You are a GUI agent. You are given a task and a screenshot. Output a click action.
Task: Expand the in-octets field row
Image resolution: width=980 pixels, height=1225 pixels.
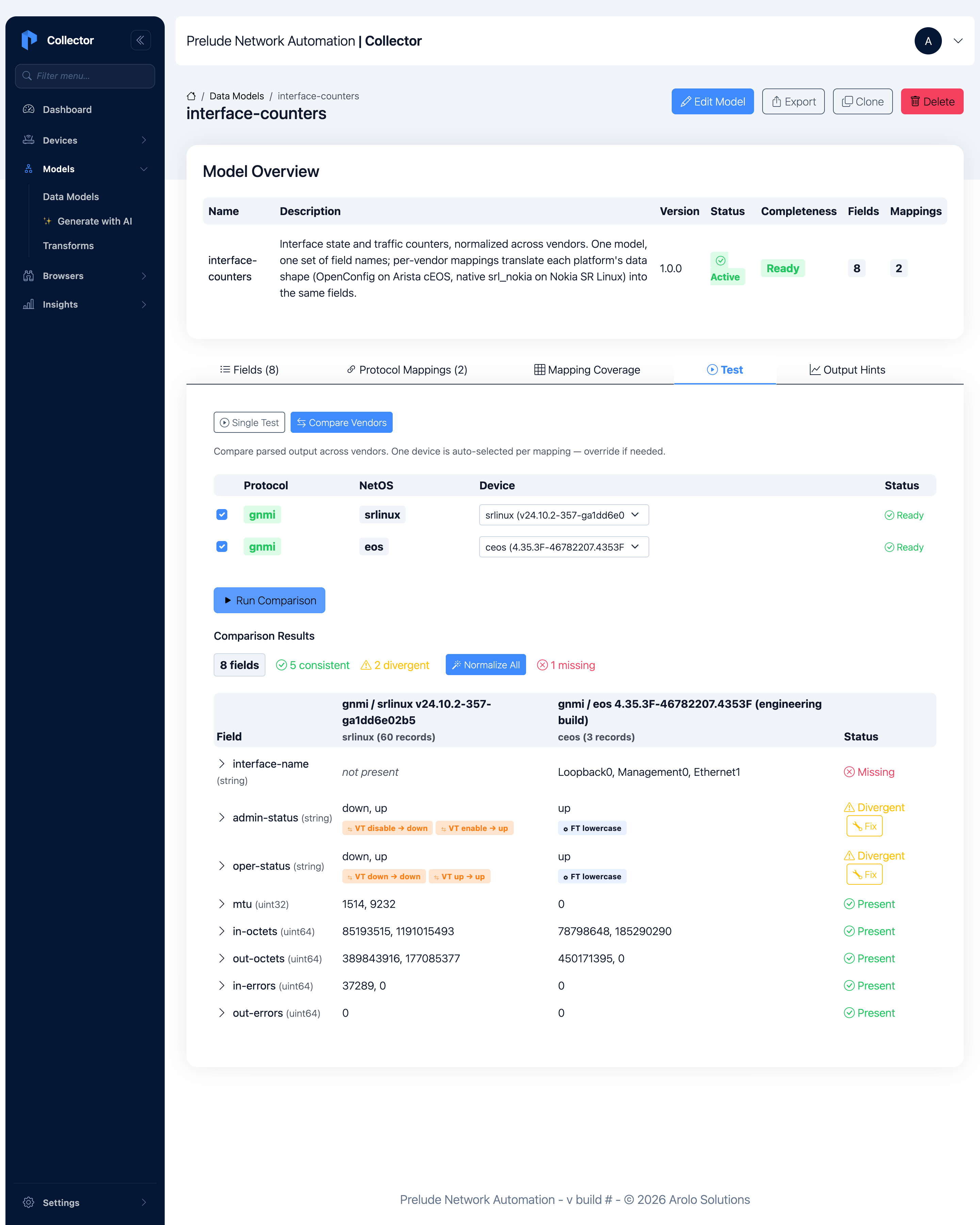point(222,931)
